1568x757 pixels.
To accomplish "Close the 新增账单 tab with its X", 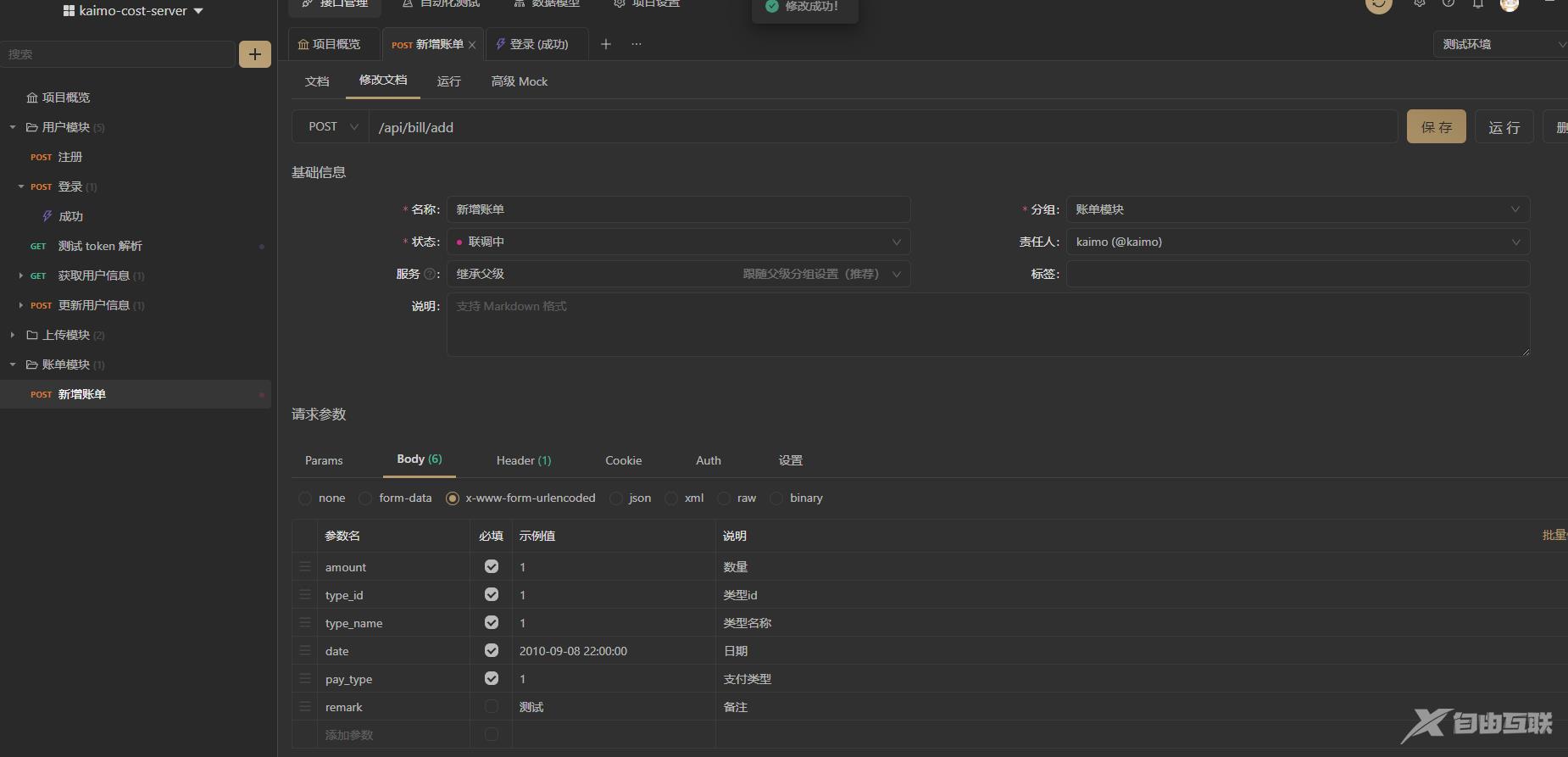I will point(472,45).
